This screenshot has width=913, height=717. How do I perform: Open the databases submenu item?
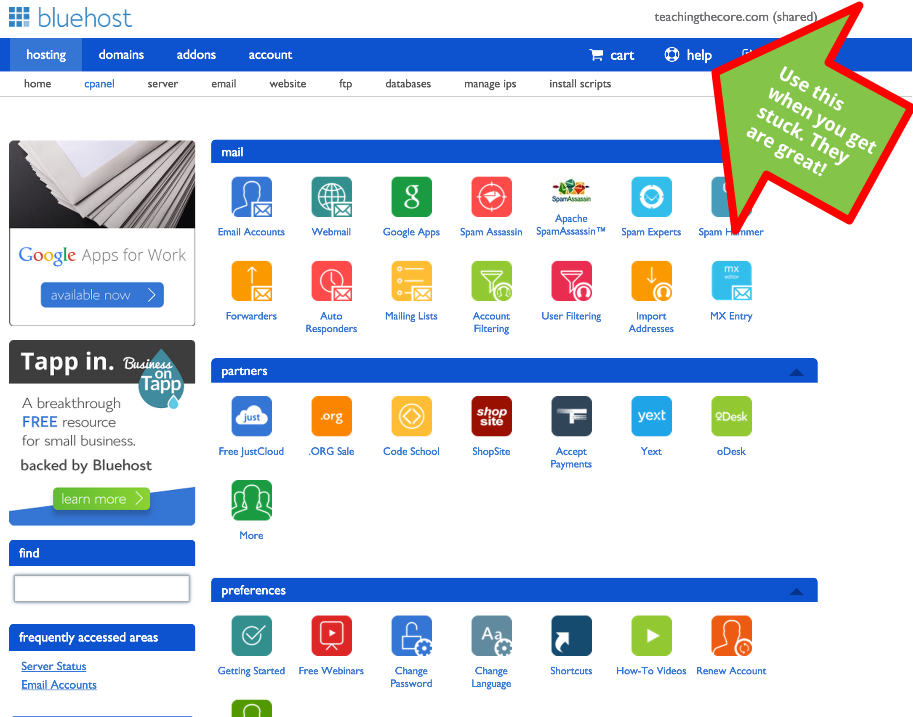408,84
